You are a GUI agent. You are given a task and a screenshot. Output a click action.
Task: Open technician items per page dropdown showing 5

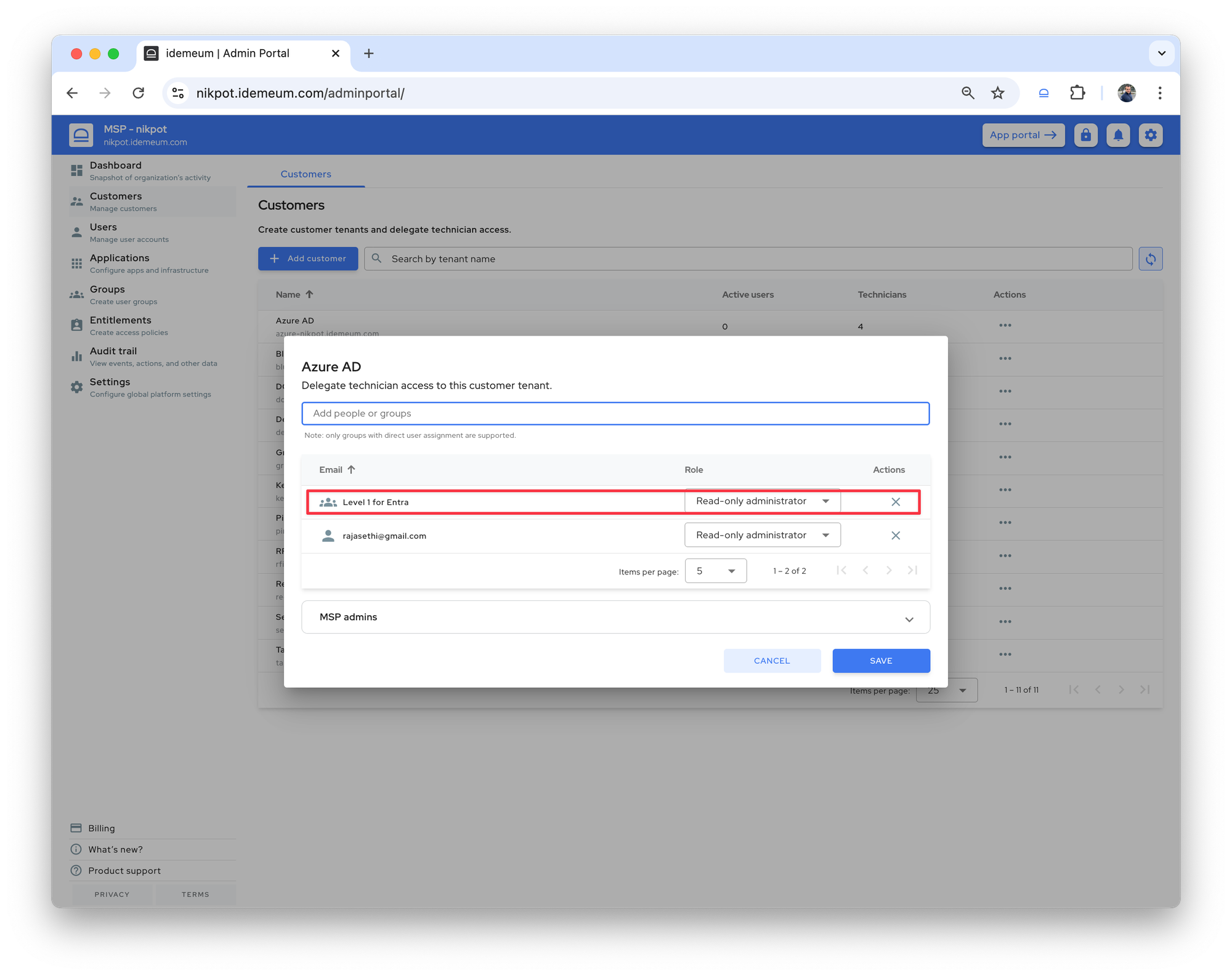pos(715,571)
